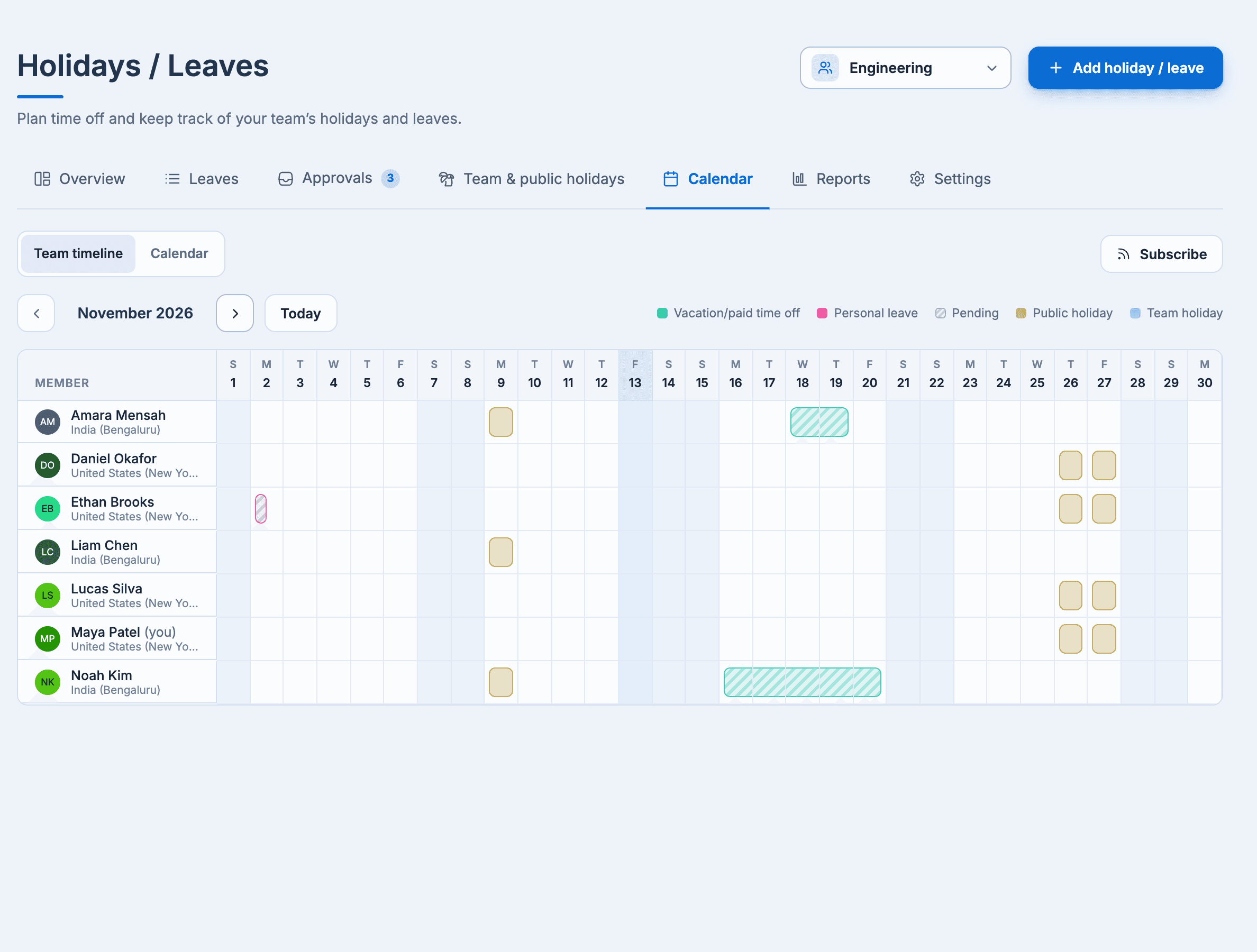Go to the Approvals tab
This screenshot has height=952, width=1257.
339,179
